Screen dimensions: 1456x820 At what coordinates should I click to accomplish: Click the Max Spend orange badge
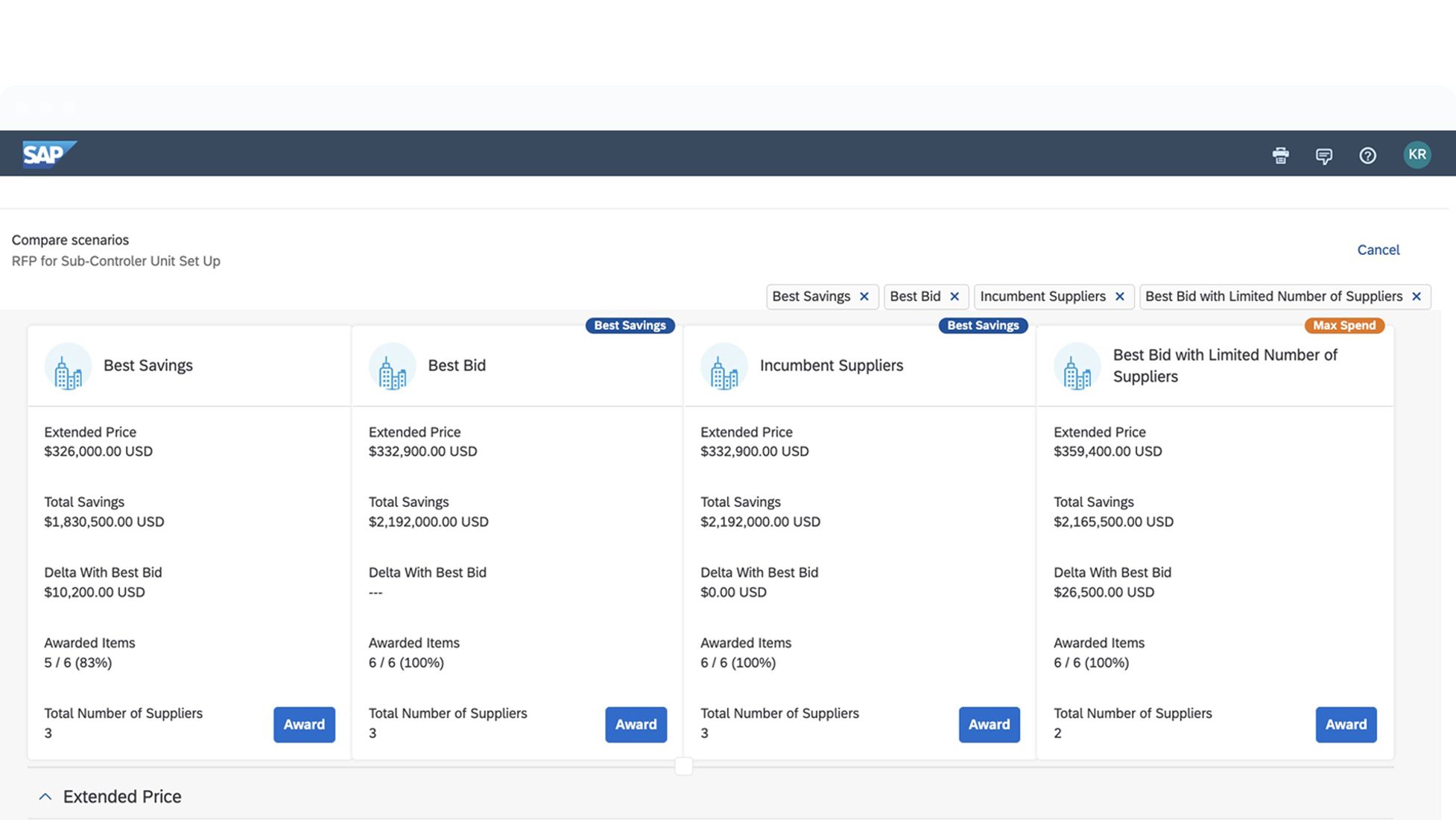pyautogui.click(x=1343, y=325)
